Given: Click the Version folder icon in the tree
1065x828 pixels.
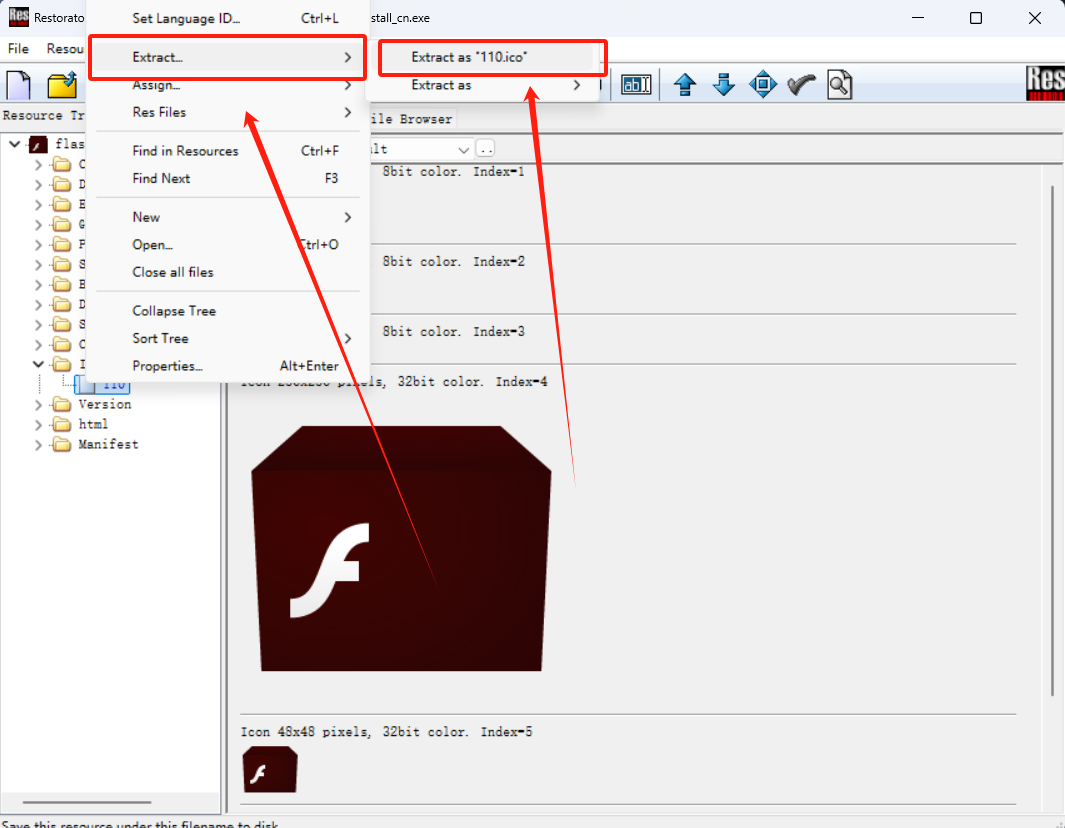Looking at the screenshot, I should pos(62,405).
